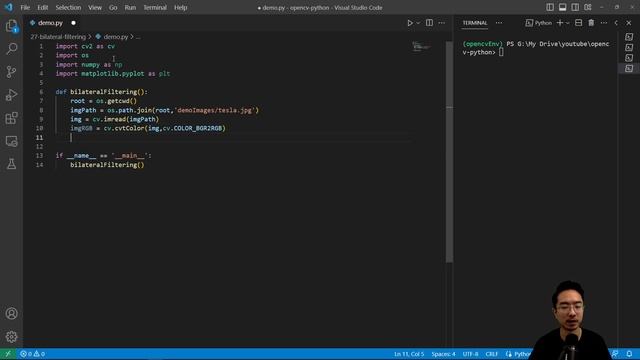Open new terminal launch profile dropdown
640x360 pixels.
[568, 23]
